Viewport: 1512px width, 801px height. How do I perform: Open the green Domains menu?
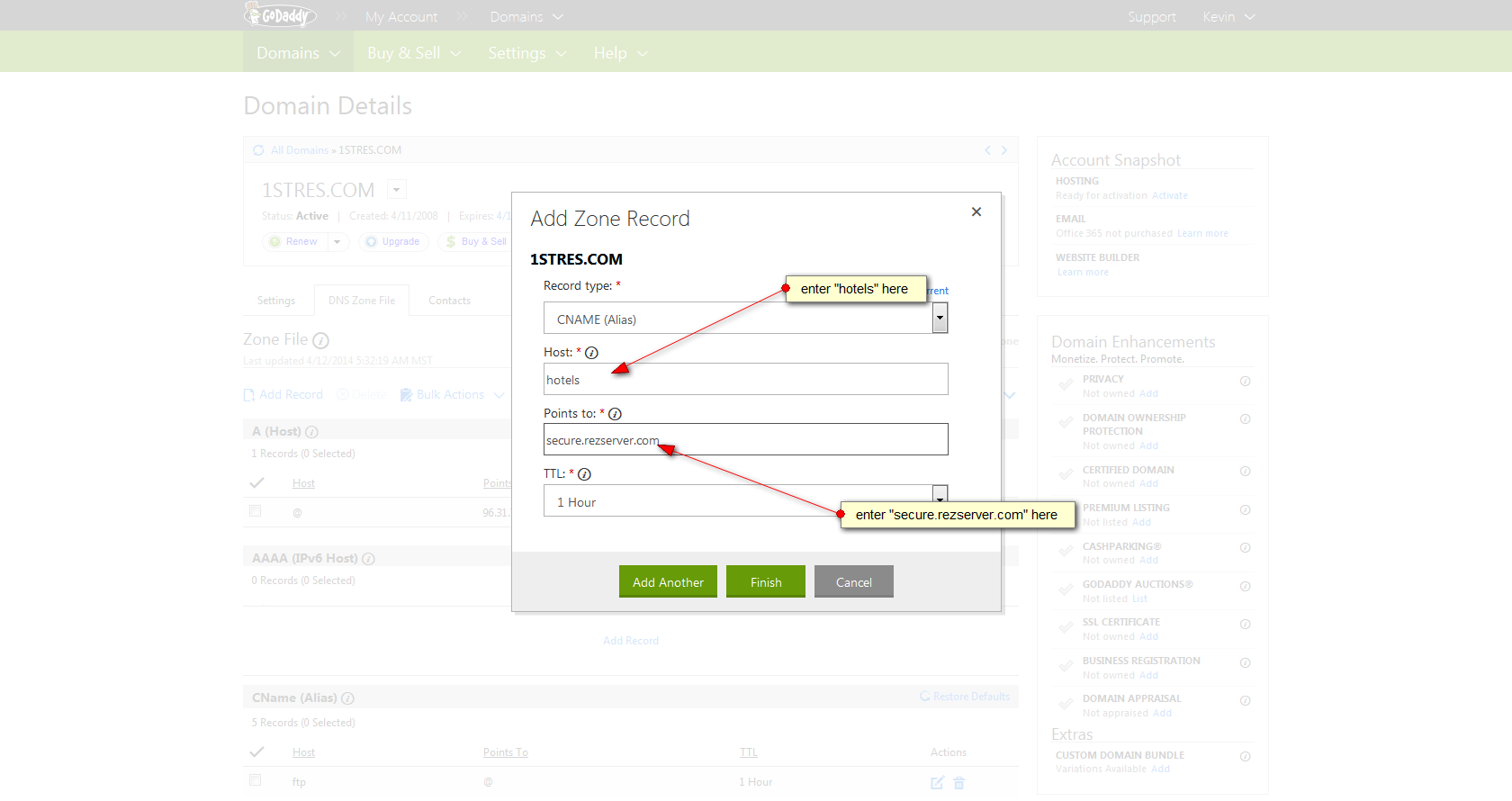click(x=298, y=53)
